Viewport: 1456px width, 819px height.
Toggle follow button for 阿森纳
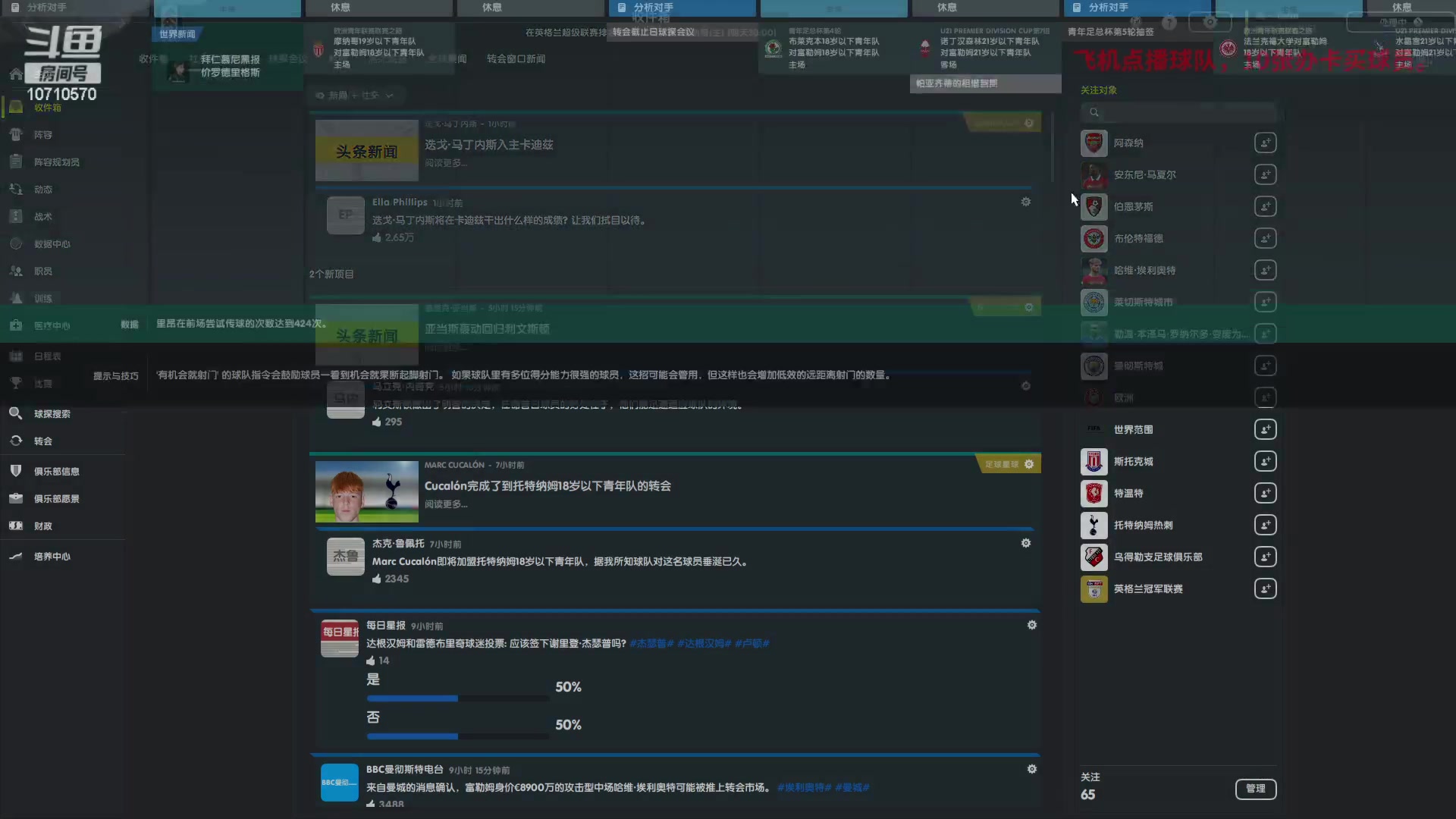1265,143
